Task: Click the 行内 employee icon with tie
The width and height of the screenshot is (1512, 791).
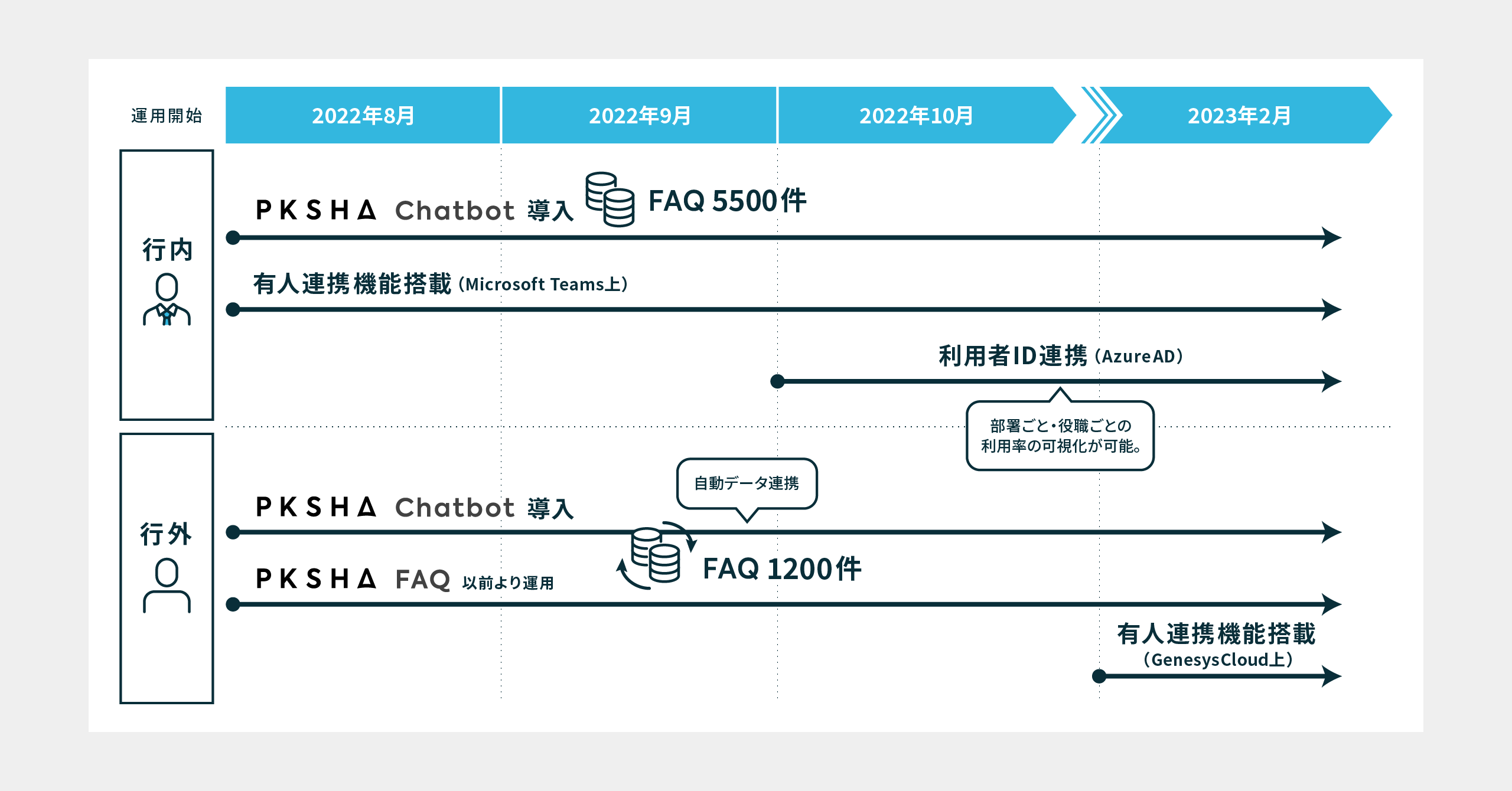Action: tap(167, 299)
